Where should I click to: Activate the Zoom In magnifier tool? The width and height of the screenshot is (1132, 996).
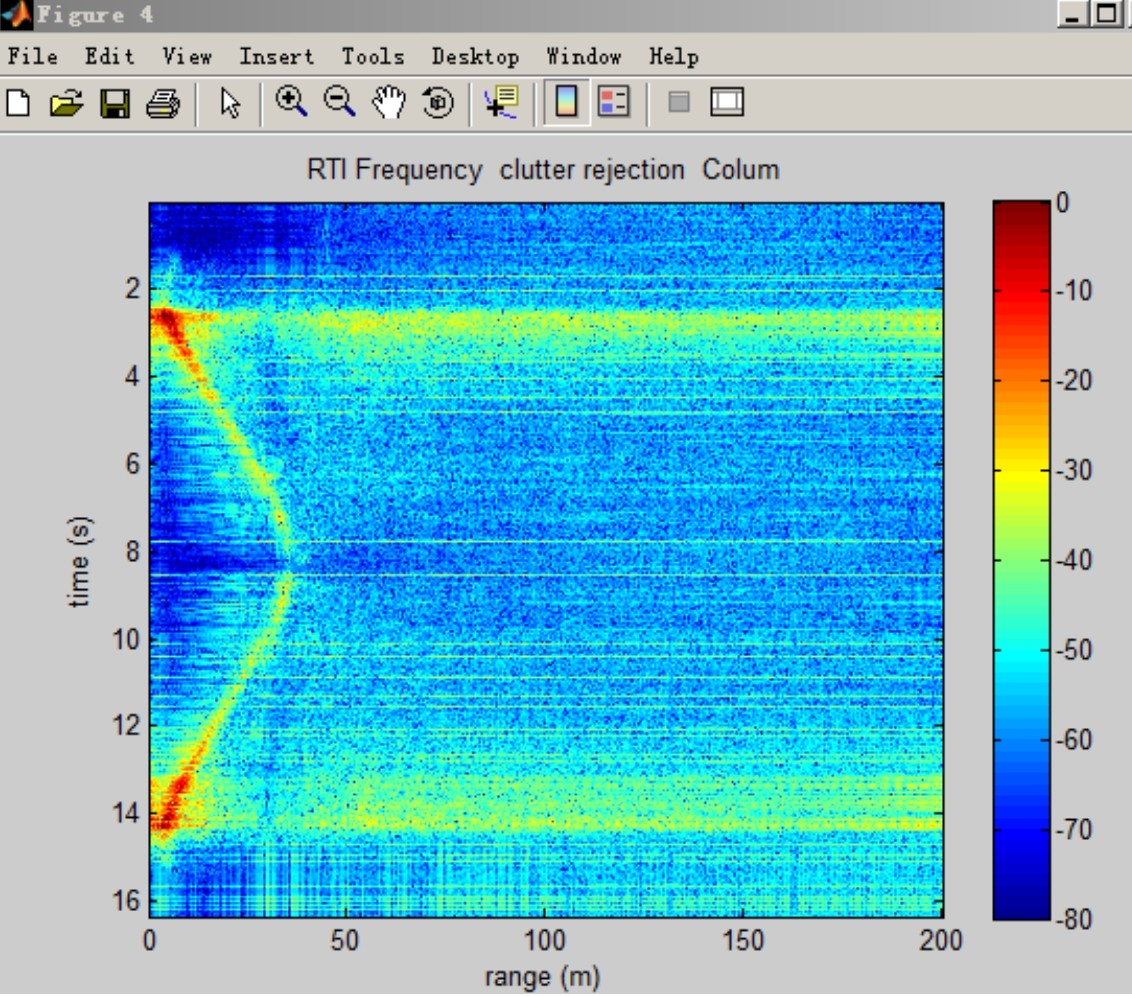(292, 102)
